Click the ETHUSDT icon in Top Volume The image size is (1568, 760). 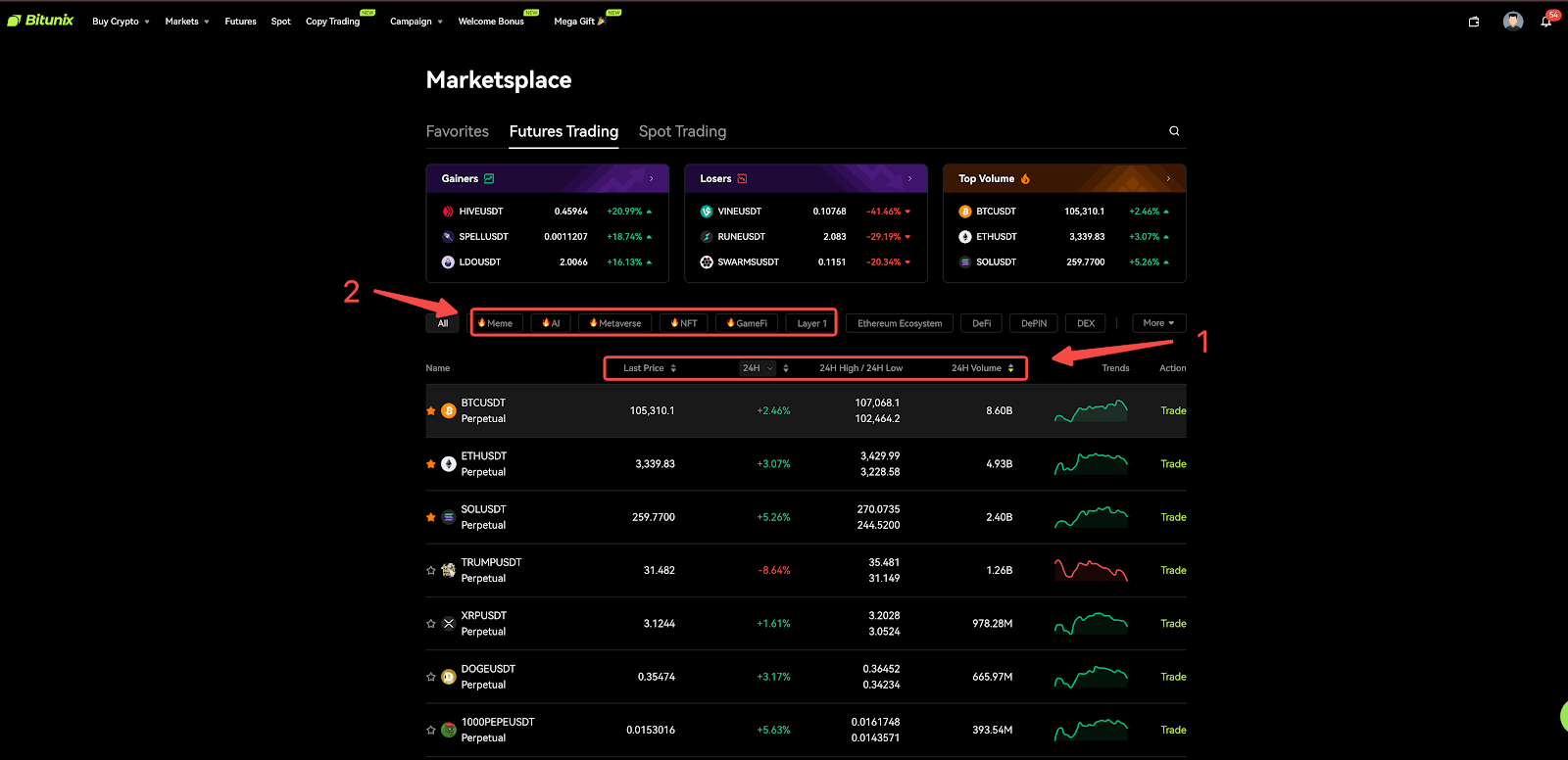point(965,237)
